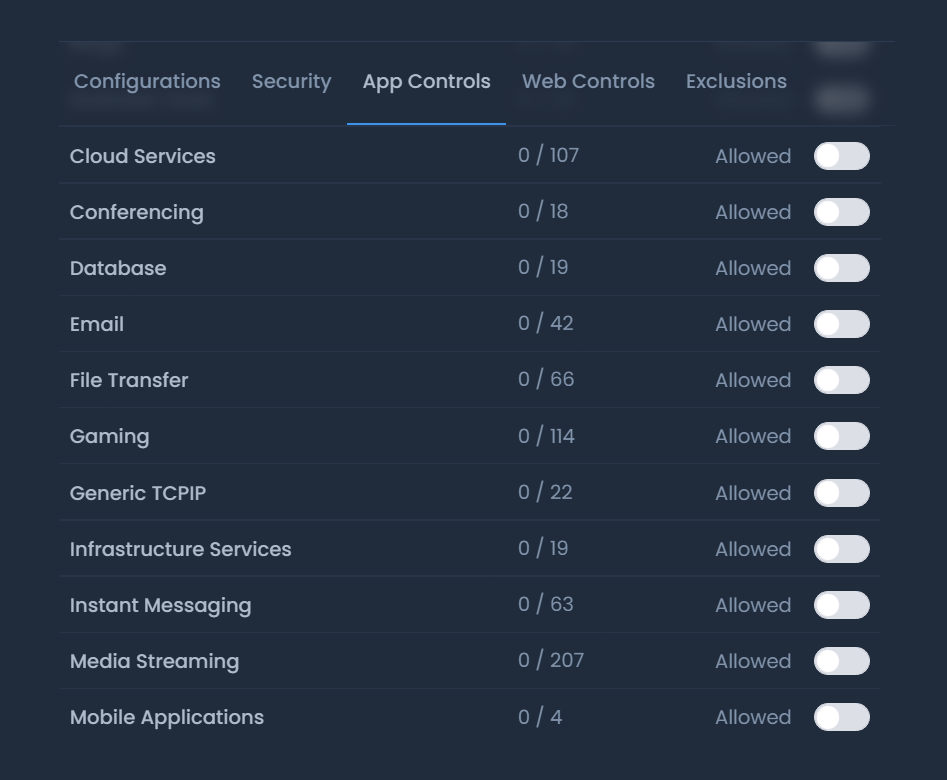Viewport: 947px width, 780px height.
Task: Block the Database category with its toggle
Action: click(x=841, y=268)
